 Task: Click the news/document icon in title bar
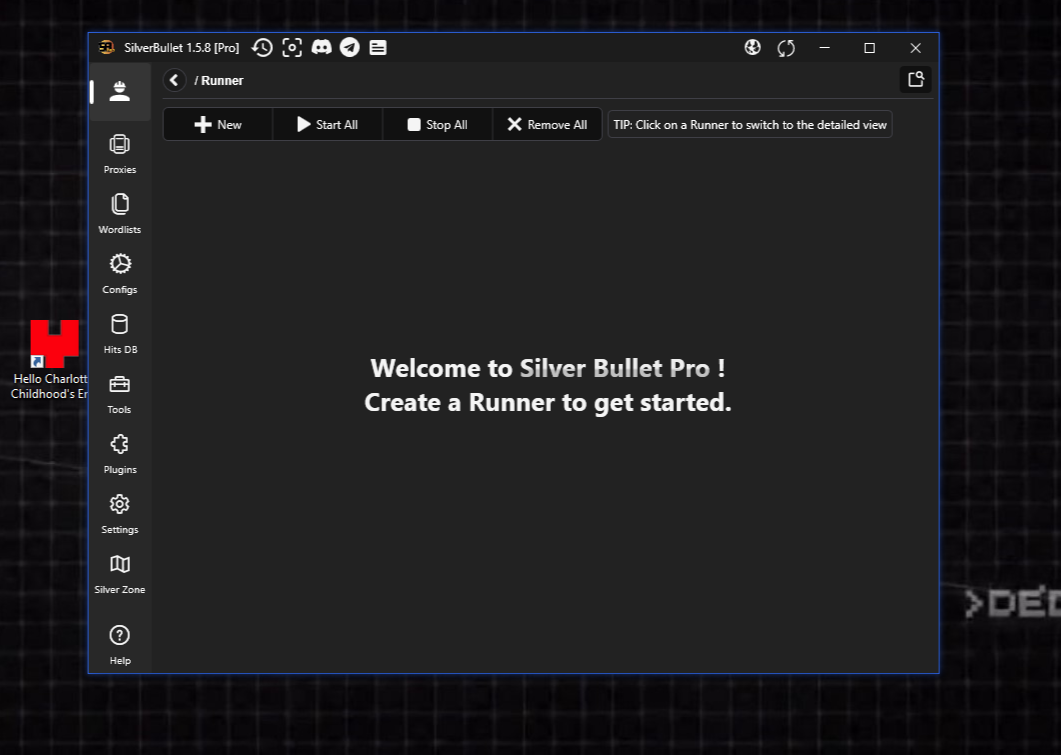coord(378,47)
